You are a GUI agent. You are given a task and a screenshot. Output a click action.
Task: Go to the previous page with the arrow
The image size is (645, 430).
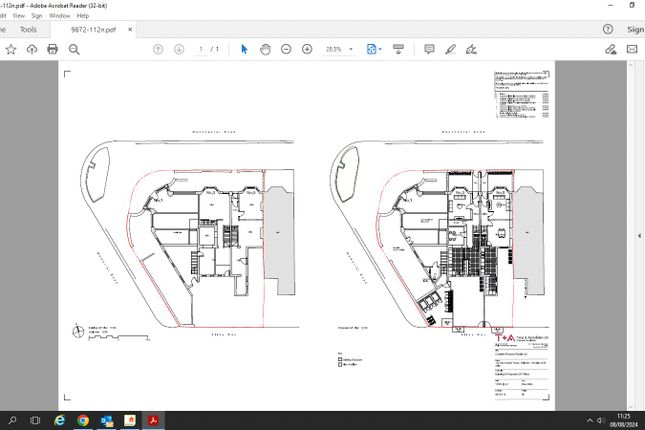pos(158,49)
